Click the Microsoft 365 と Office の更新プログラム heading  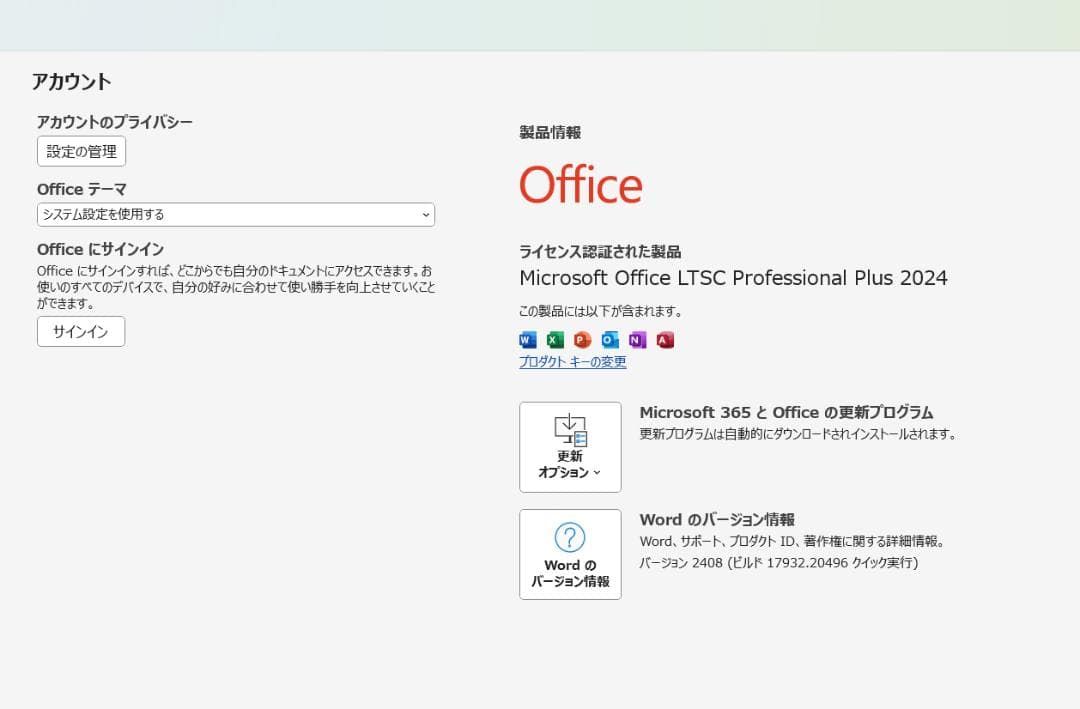coord(787,412)
